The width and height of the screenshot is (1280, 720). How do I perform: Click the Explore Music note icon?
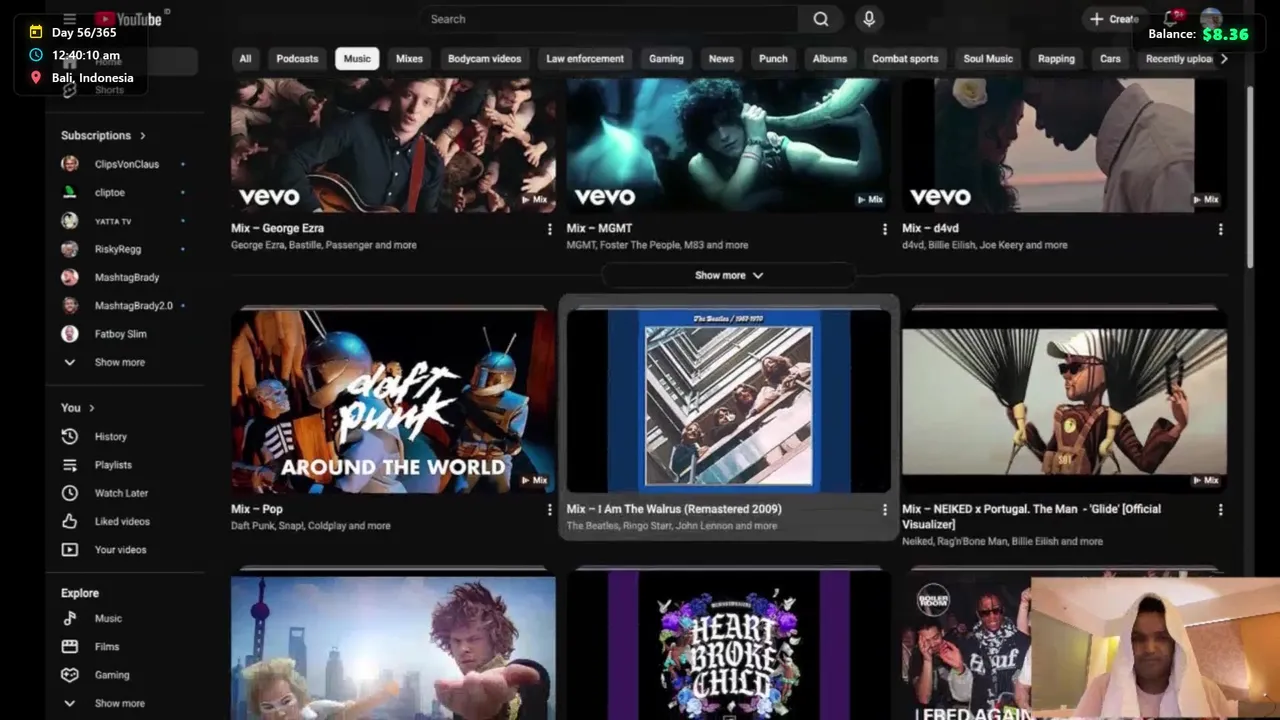(x=70, y=618)
